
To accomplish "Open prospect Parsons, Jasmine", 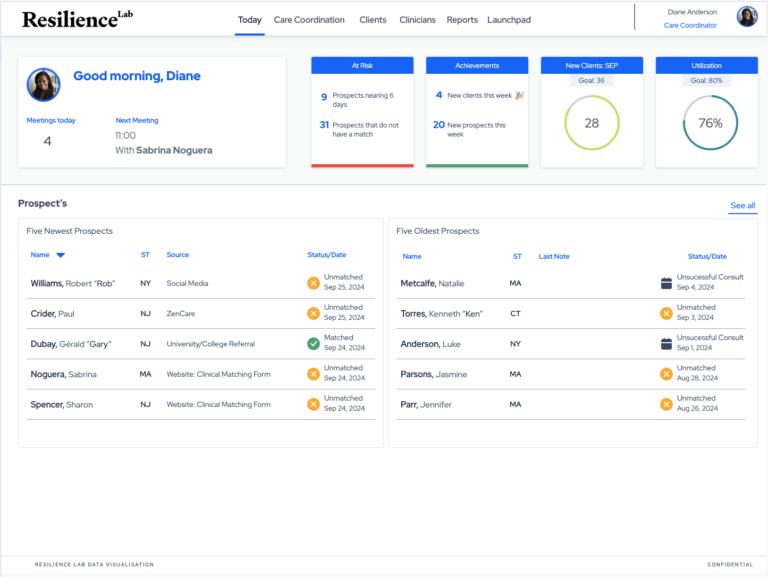I will (434, 374).
